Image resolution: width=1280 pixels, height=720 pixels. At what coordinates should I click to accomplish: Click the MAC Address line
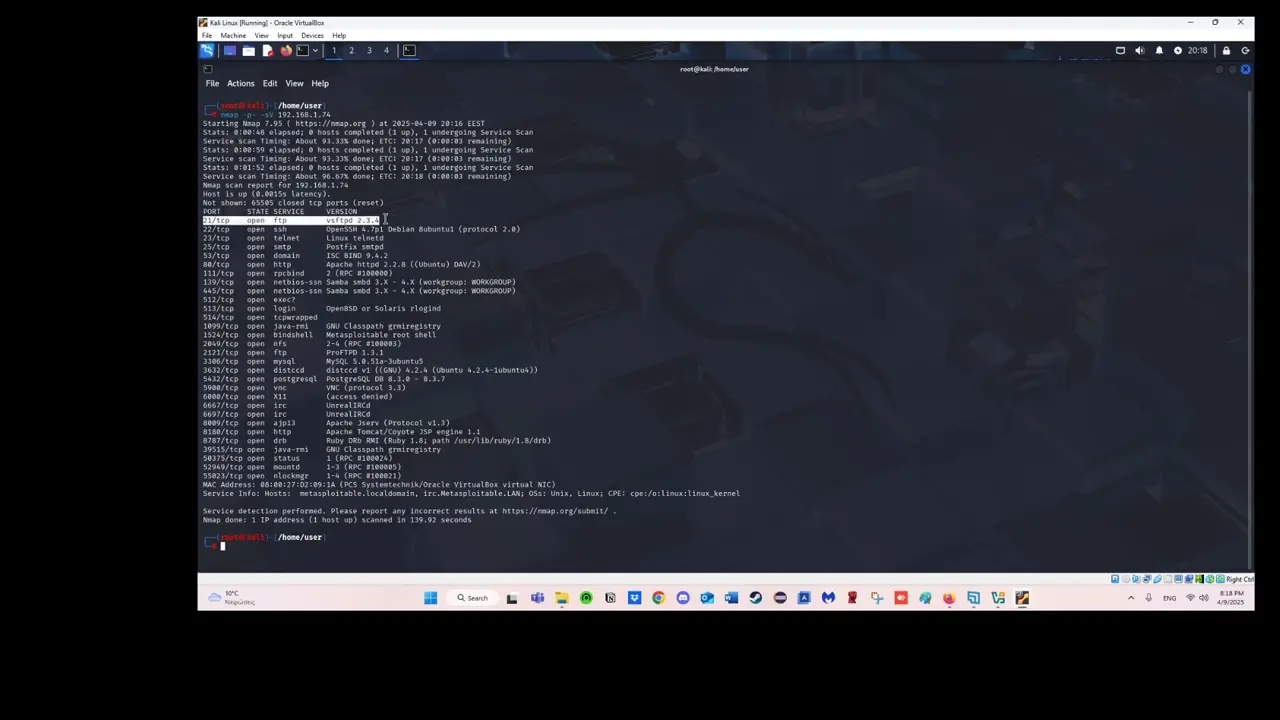click(379, 485)
